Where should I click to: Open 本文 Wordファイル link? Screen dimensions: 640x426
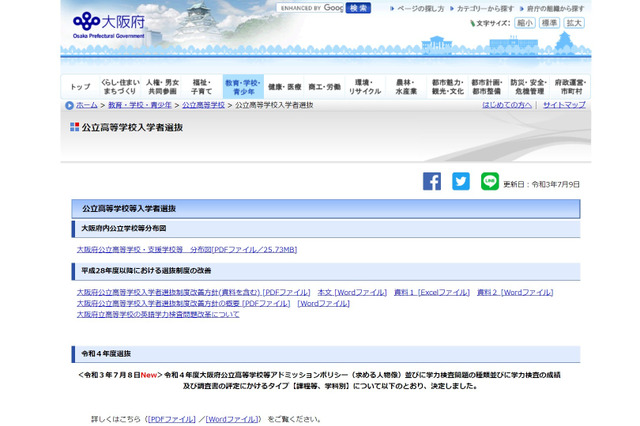click(352, 292)
